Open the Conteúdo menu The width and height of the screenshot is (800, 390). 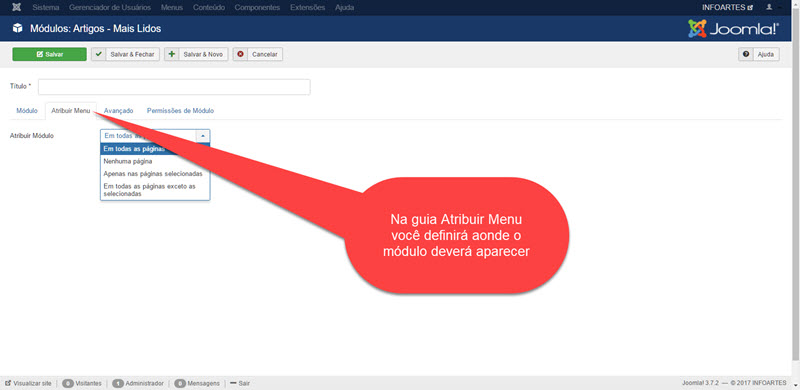click(x=209, y=8)
